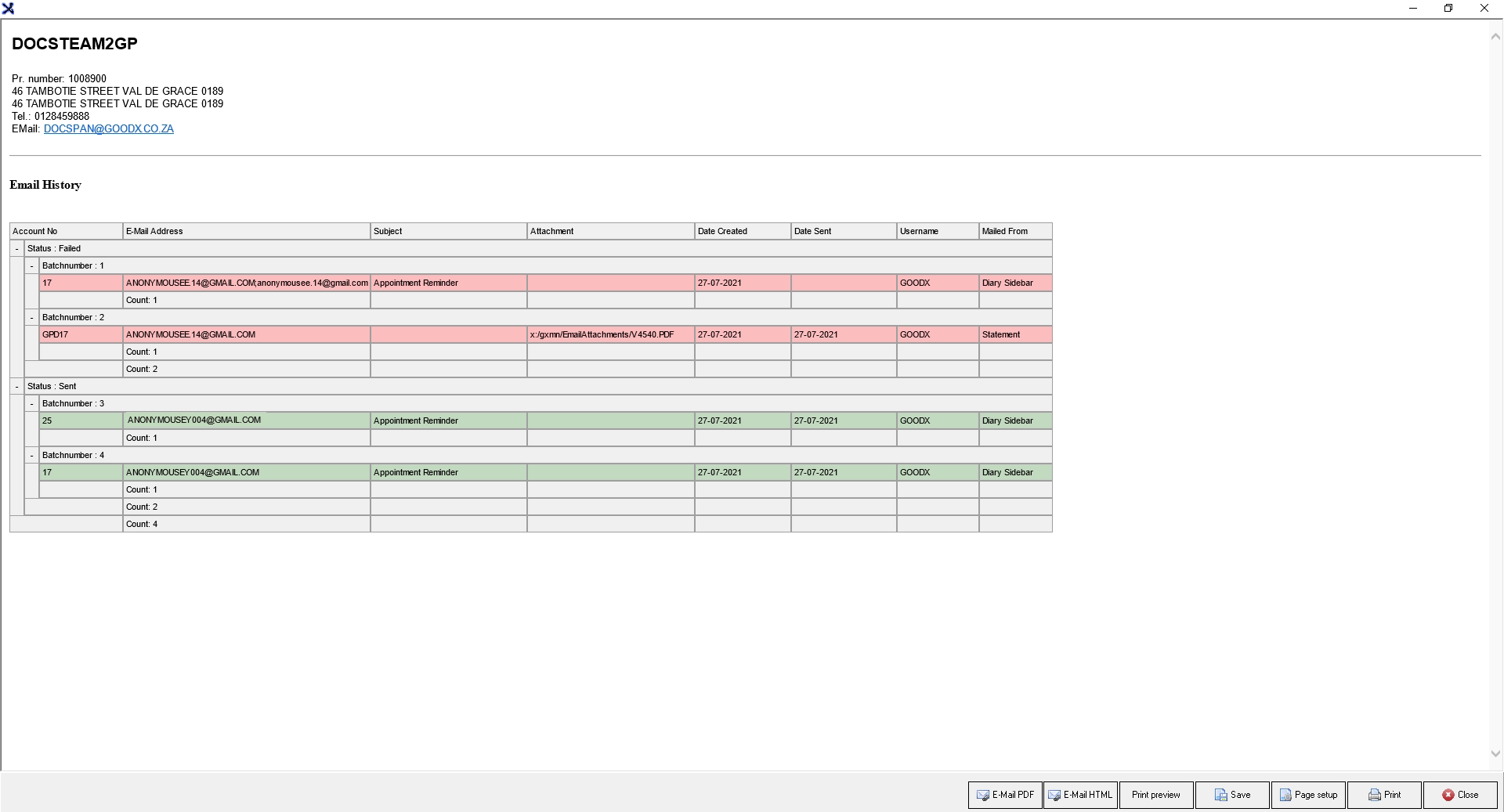Select ANONYMOUSEE.14@GMAIL.COM in the GPD17 row
1504x812 pixels.
246,334
